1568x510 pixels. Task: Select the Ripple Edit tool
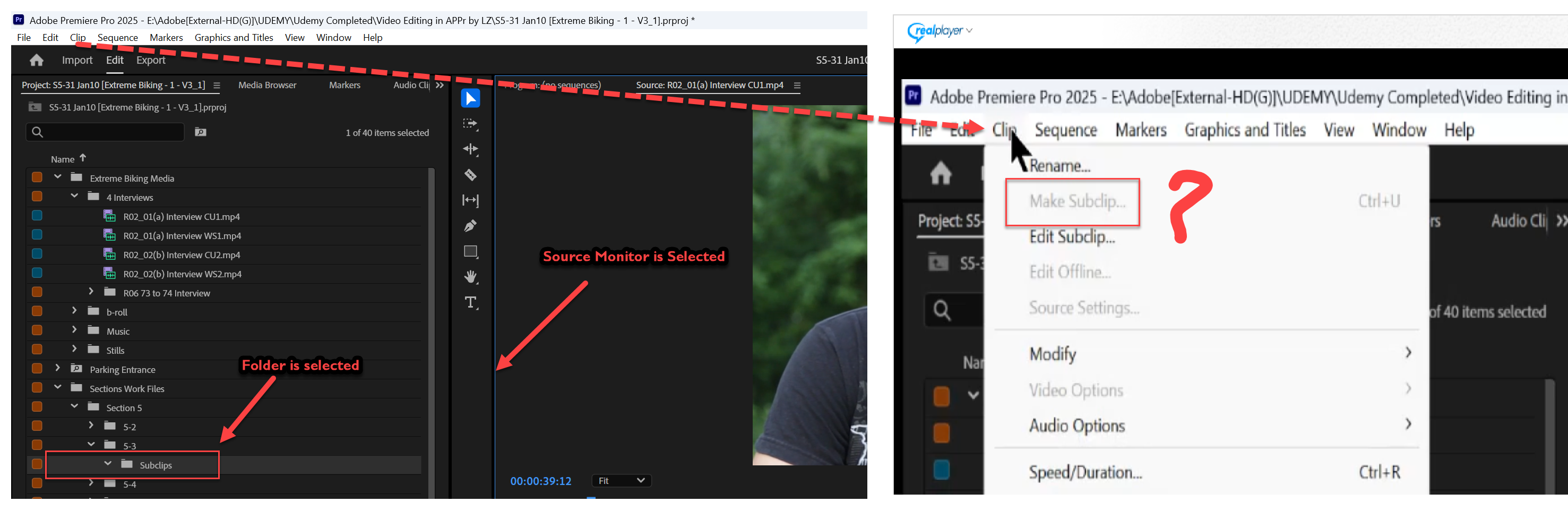[x=470, y=149]
